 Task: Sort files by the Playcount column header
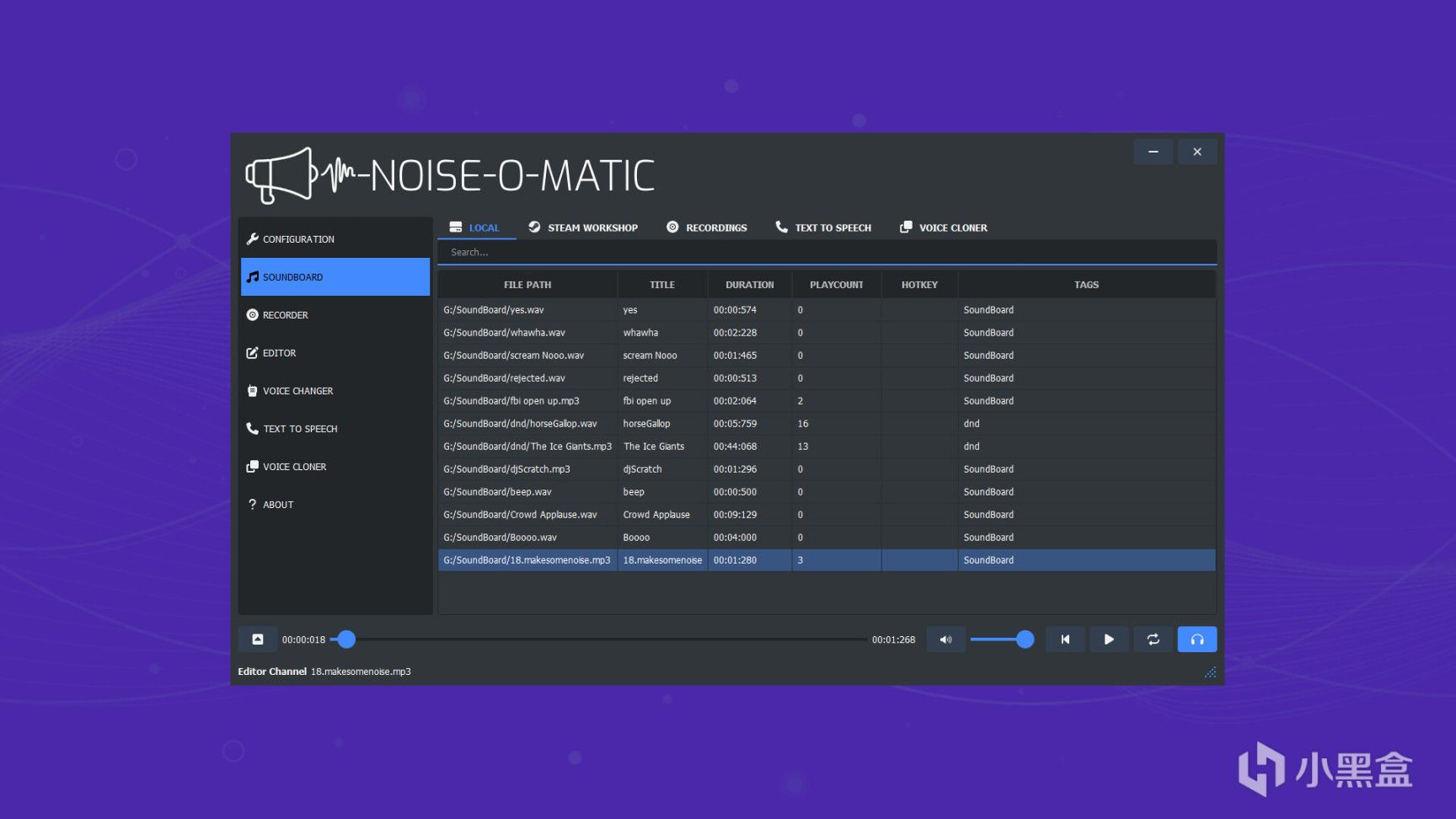click(836, 284)
